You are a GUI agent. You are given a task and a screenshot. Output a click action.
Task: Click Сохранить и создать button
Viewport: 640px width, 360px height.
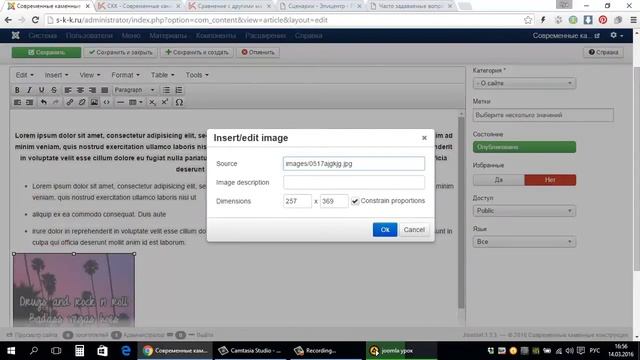tap(197, 52)
